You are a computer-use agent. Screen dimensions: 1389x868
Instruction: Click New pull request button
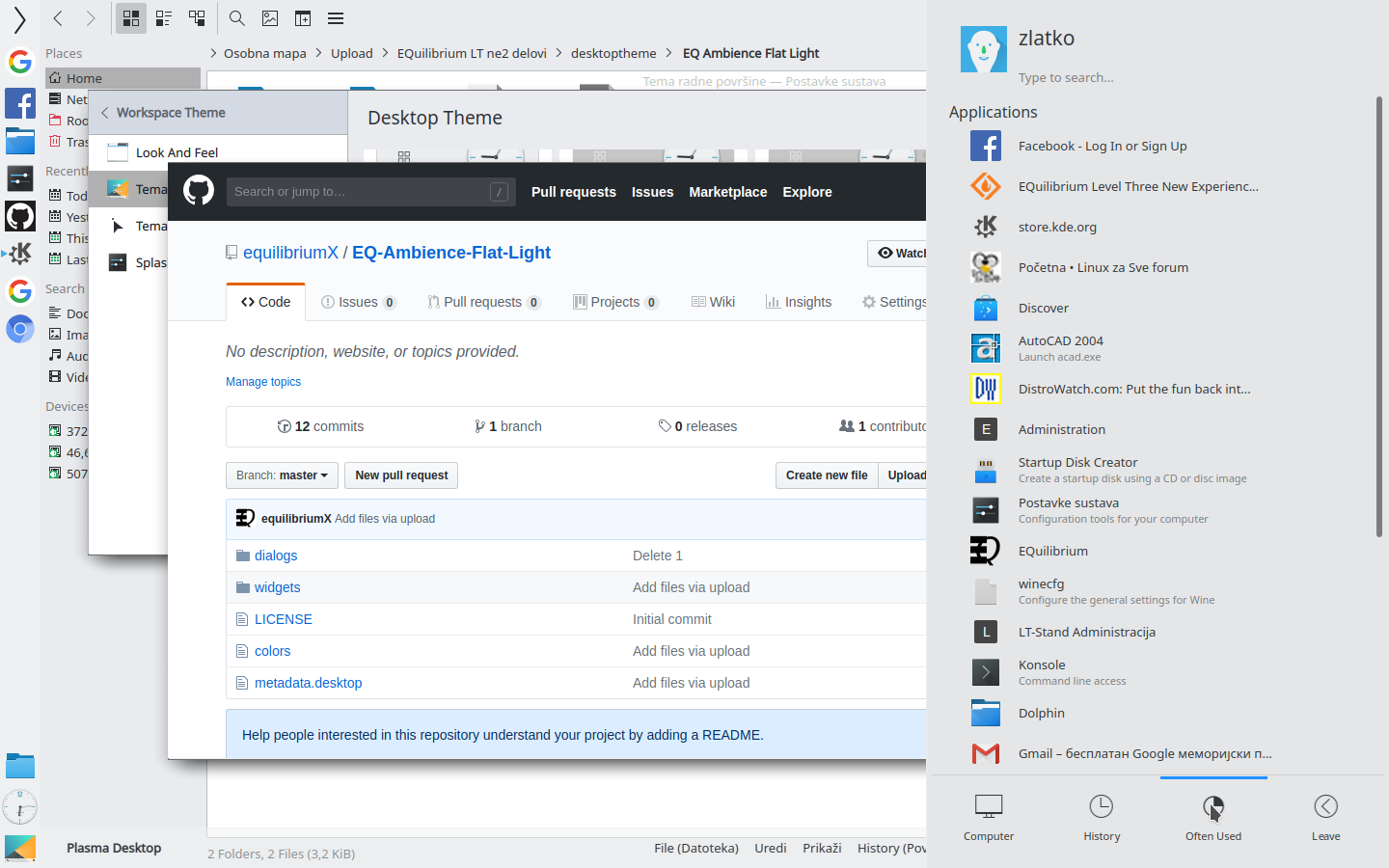coord(401,475)
